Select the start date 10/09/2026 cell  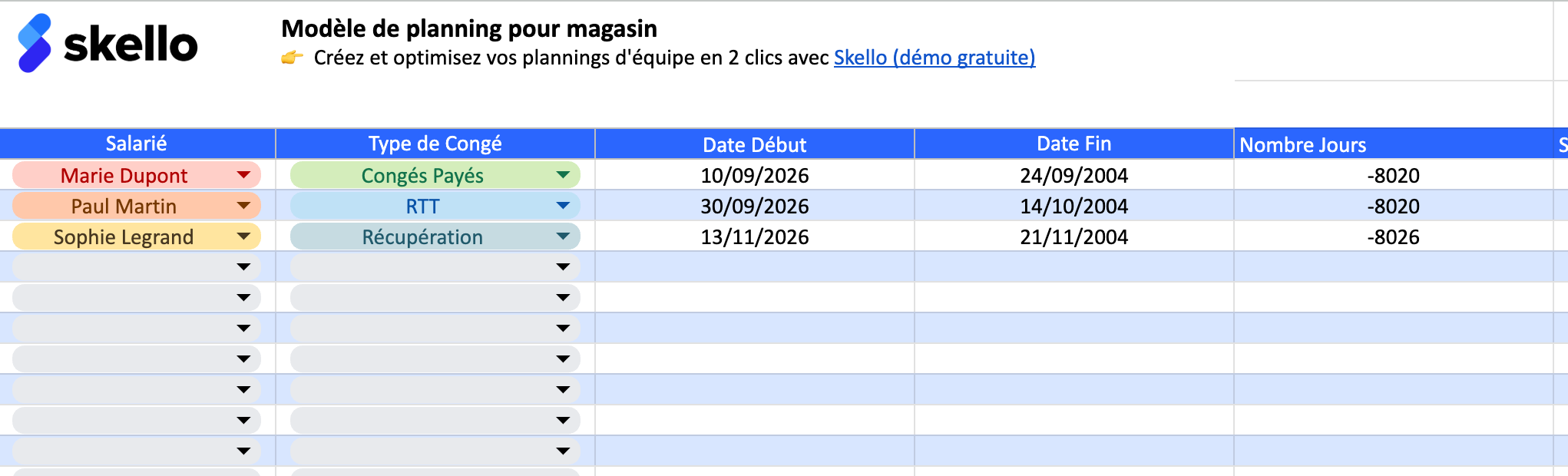point(755,175)
